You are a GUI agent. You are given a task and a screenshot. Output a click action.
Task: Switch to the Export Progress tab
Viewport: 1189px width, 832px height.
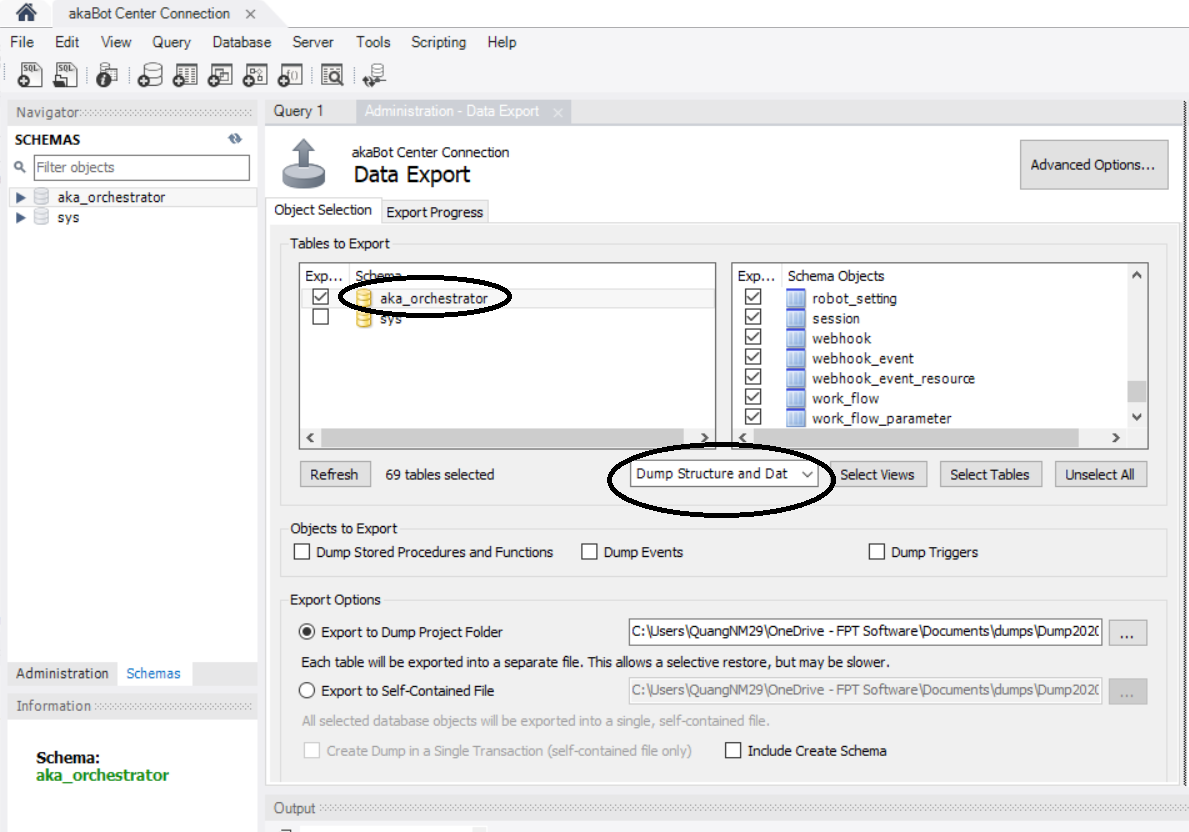point(435,212)
